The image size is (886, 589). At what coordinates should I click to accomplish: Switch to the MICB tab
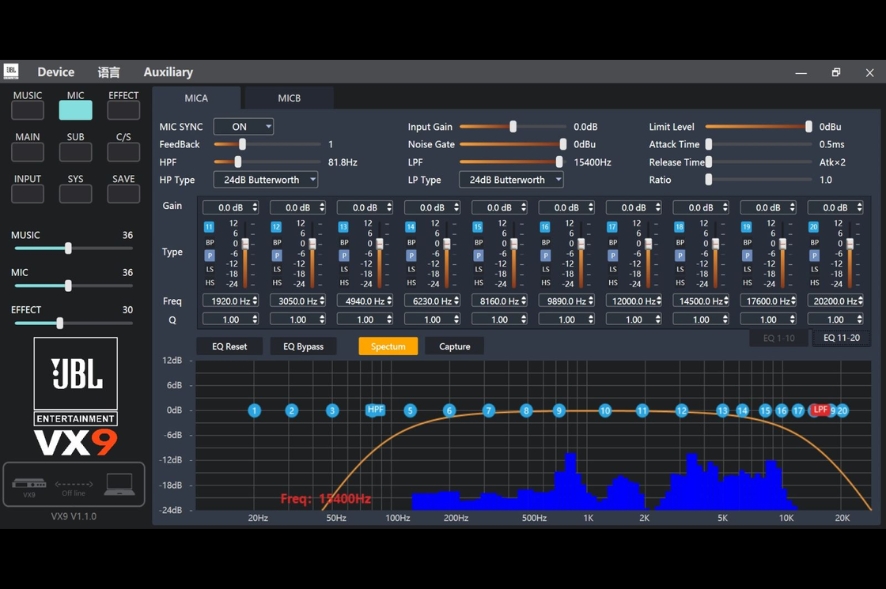point(289,98)
